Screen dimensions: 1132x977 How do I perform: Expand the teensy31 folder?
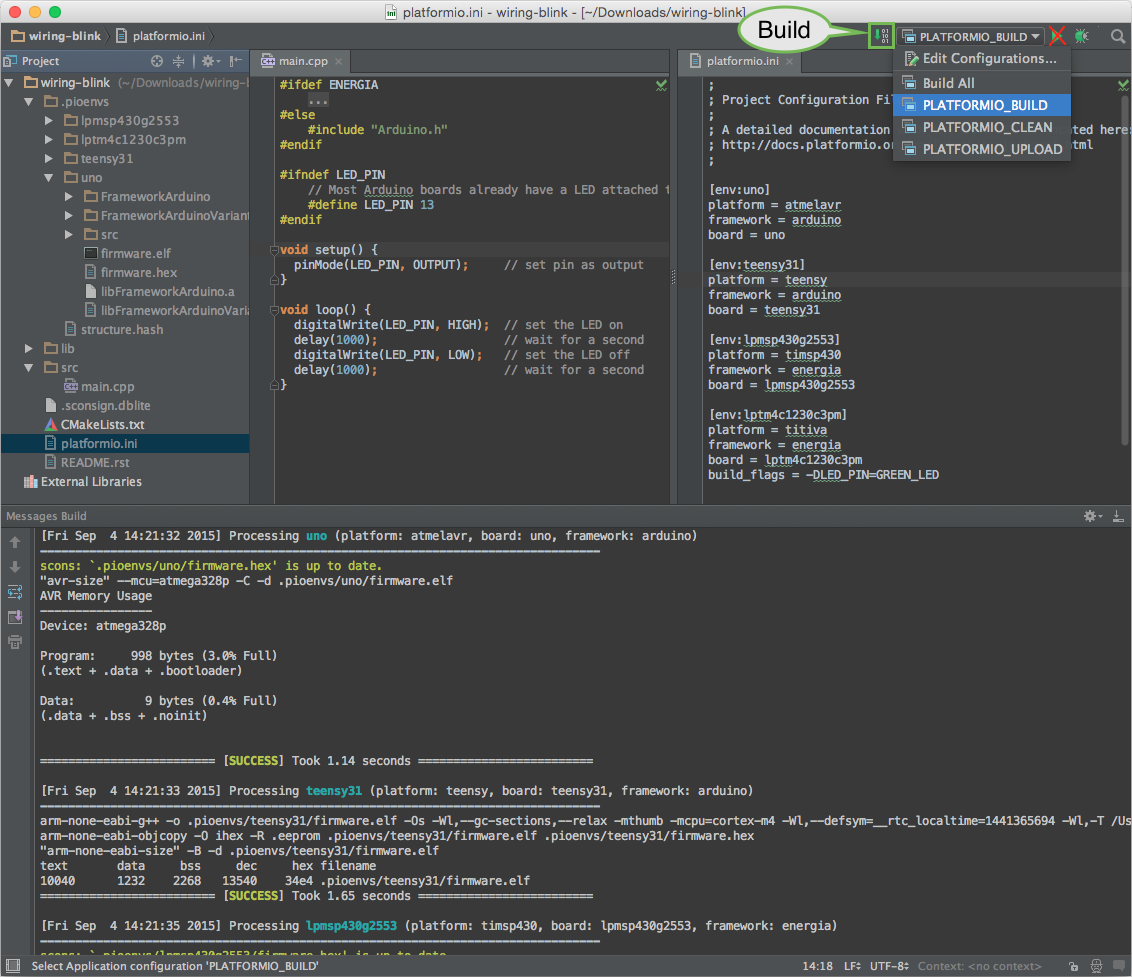pos(48,158)
